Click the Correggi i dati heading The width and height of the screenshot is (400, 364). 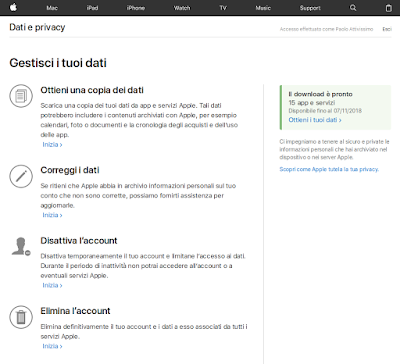tap(70, 170)
